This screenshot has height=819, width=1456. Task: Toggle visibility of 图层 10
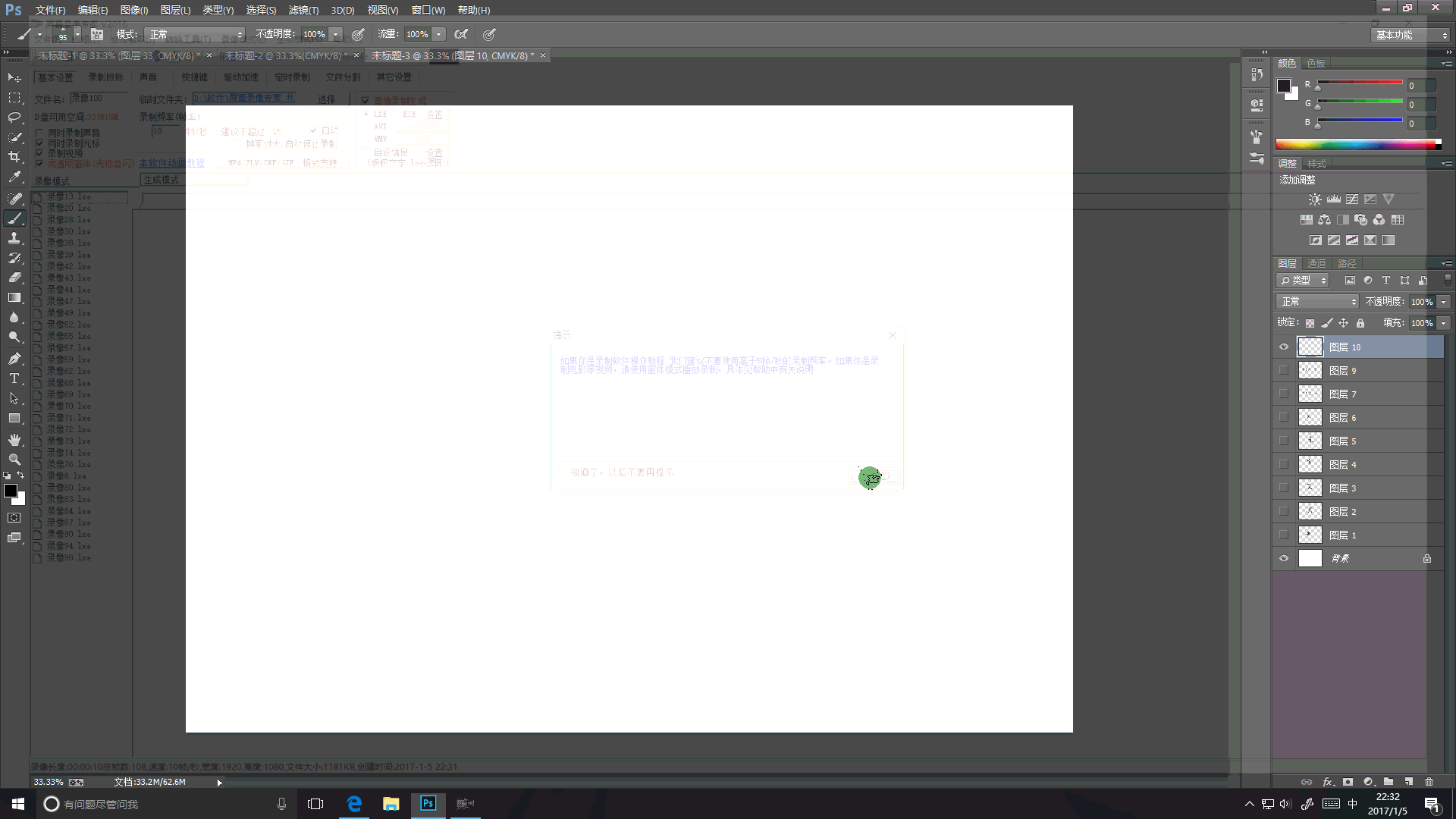[x=1284, y=347]
